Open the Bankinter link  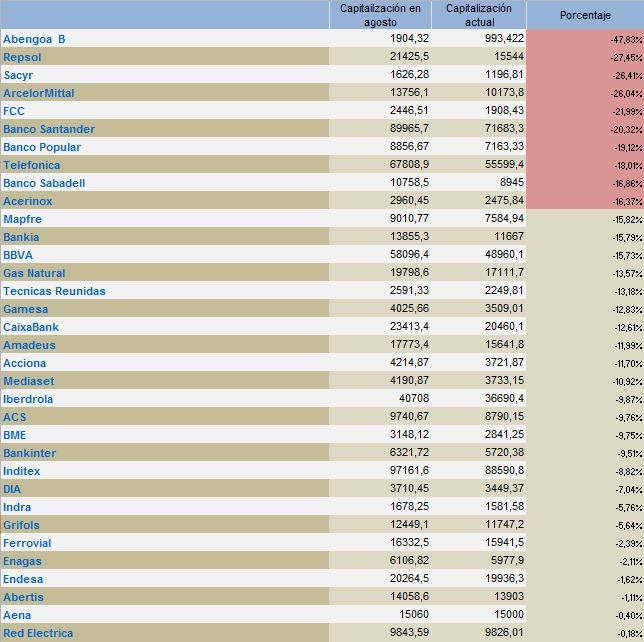pyautogui.click(x=30, y=453)
